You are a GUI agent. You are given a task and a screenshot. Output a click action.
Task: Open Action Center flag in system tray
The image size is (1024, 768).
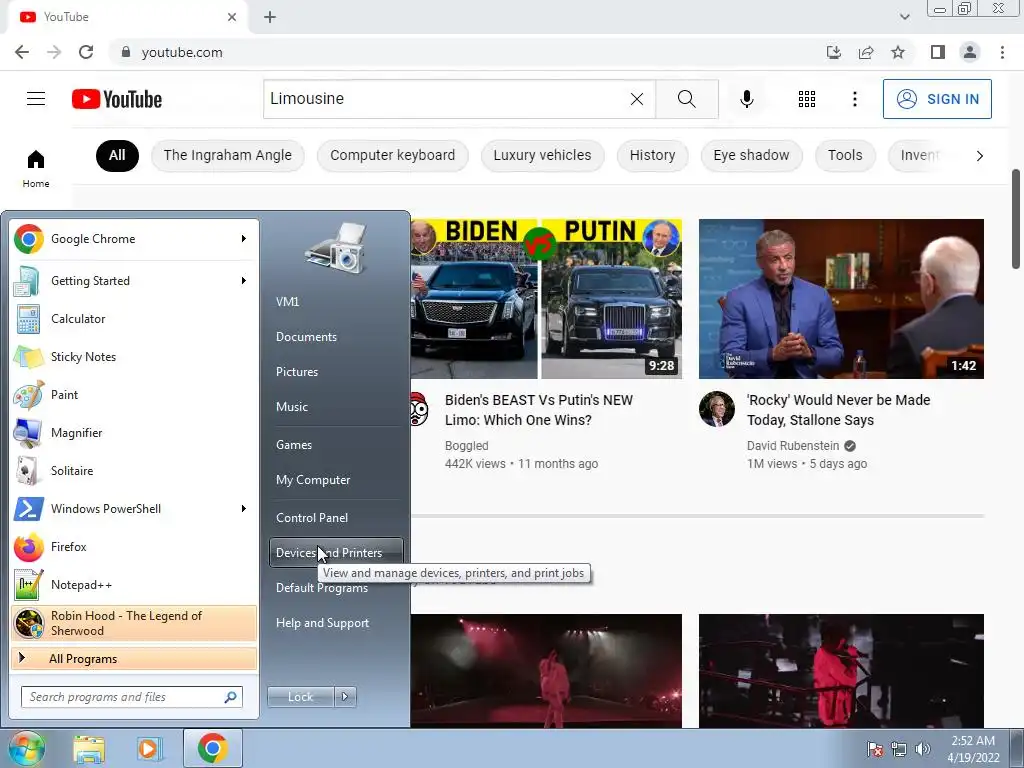point(874,749)
